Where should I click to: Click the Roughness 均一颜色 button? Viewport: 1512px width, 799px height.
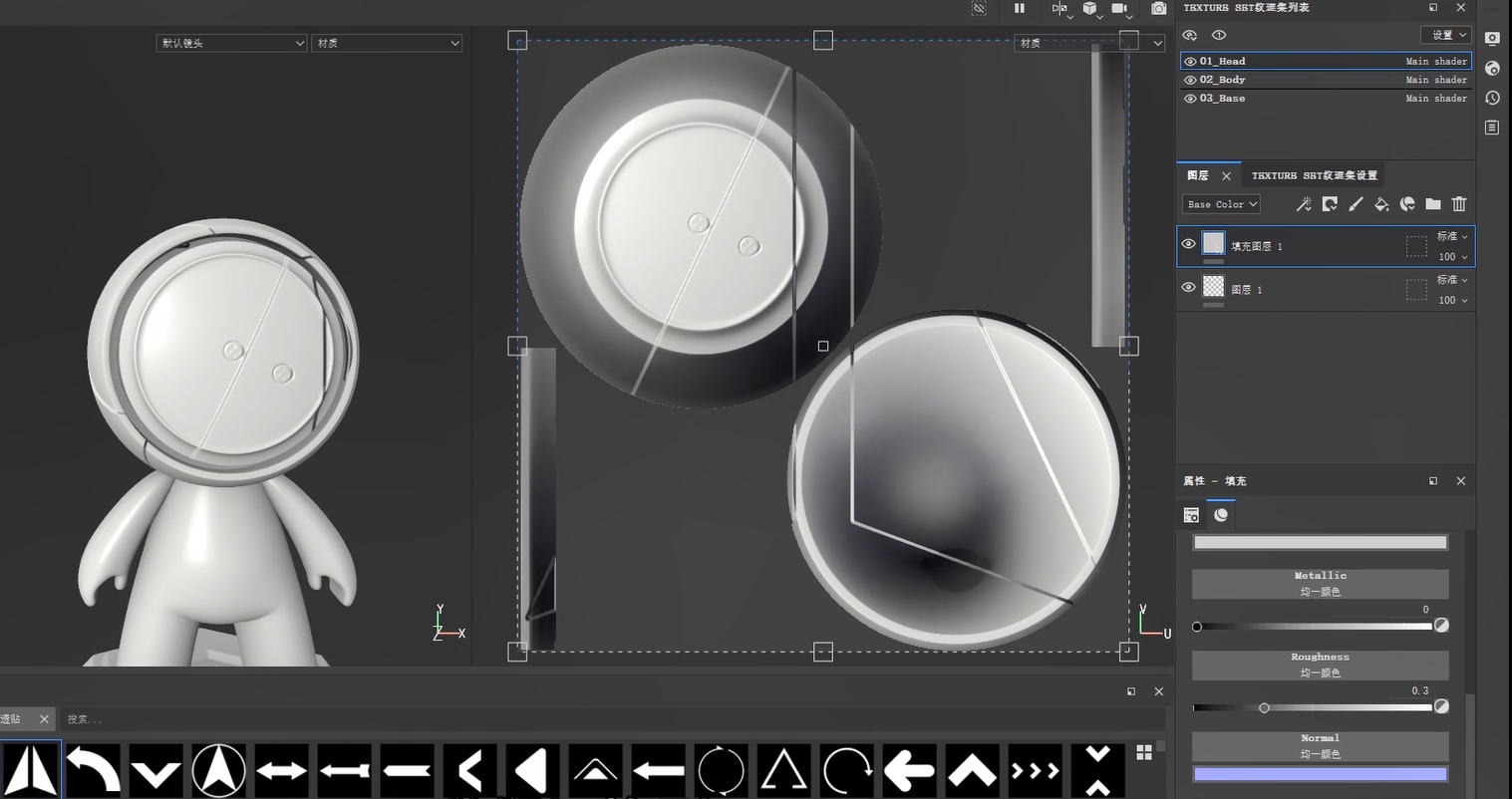point(1320,666)
